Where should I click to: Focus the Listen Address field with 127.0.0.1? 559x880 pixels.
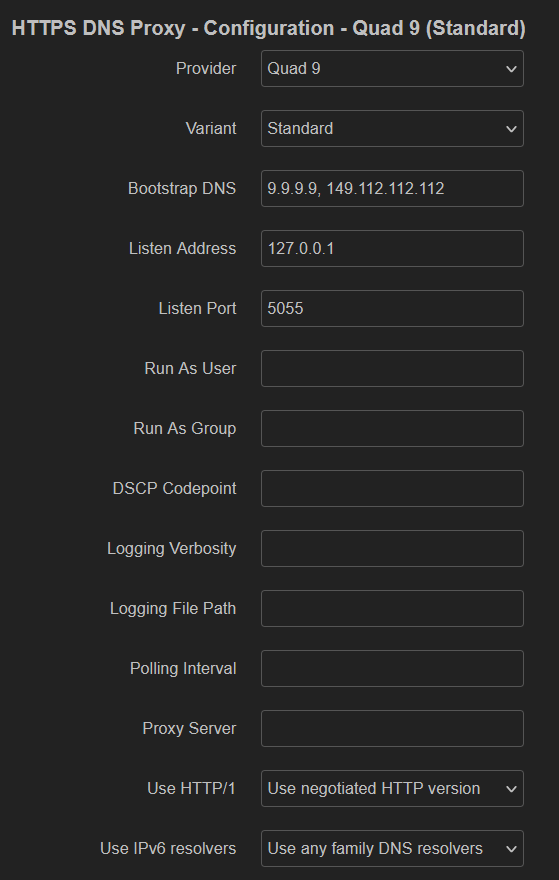[392, 249]
